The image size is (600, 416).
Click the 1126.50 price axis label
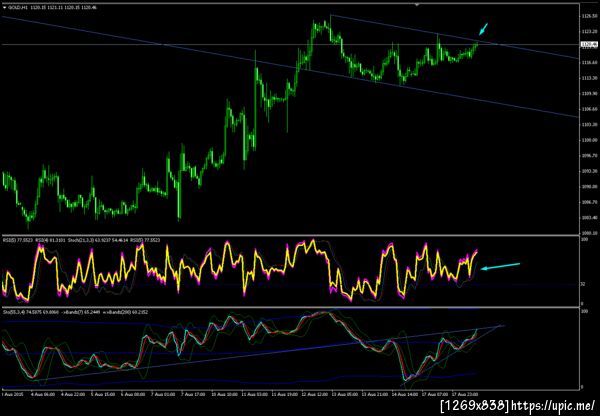(589, 16)
